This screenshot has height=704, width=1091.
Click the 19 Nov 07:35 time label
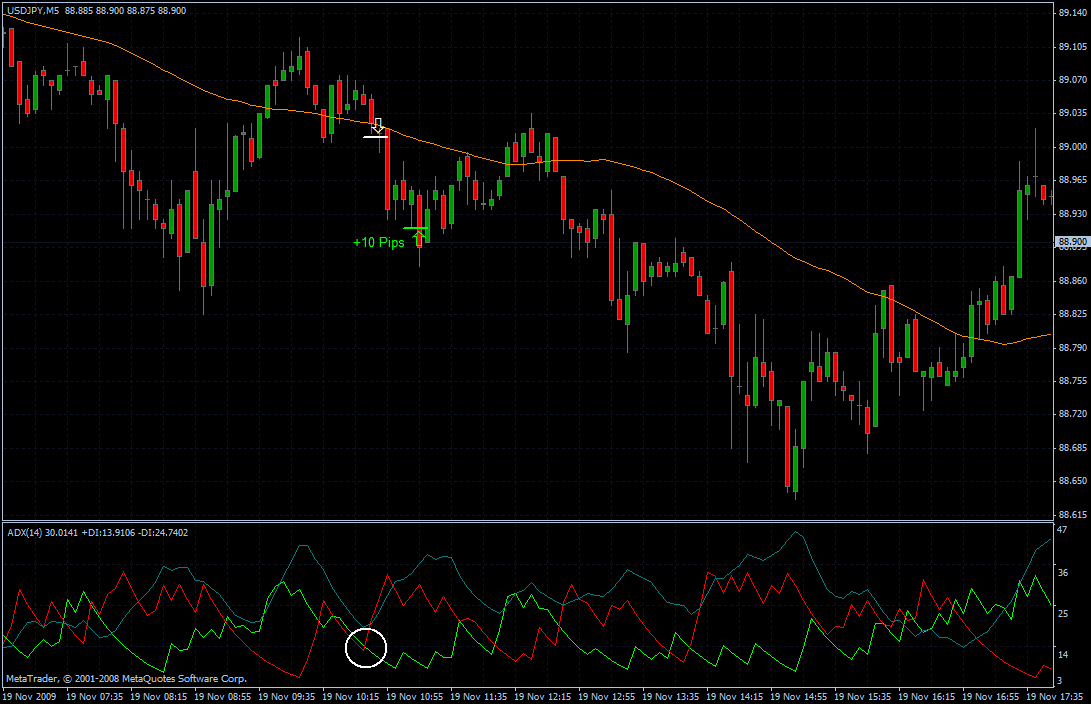coord(94,696)
